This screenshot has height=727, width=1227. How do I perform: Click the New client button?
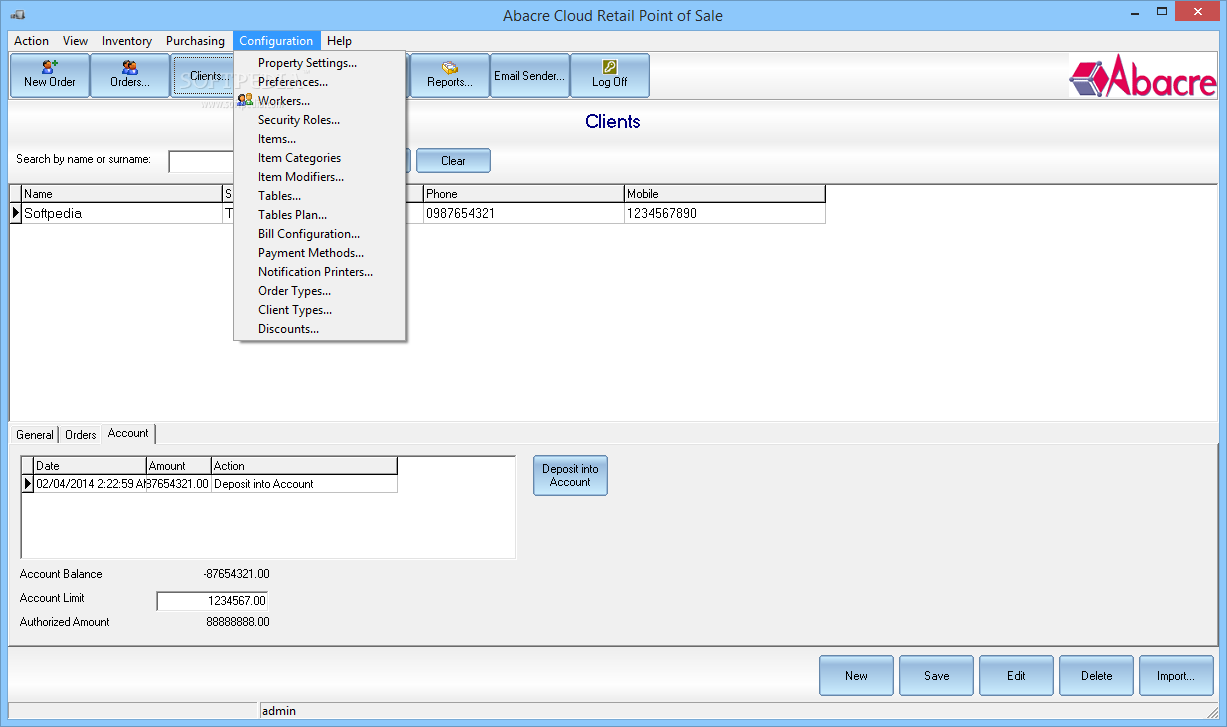(x=857, y=676)
